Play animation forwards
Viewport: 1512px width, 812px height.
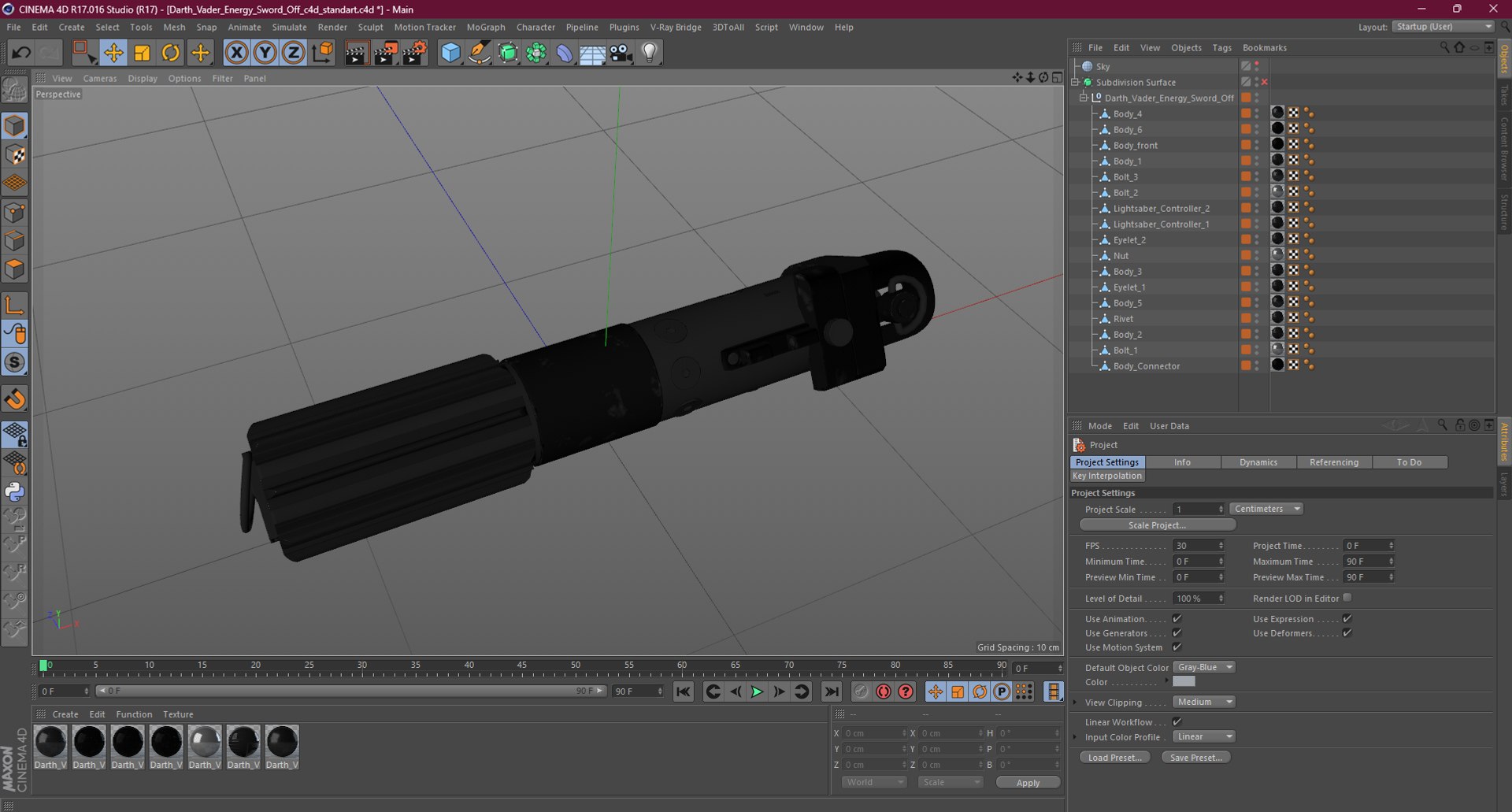tap(757, 691)
